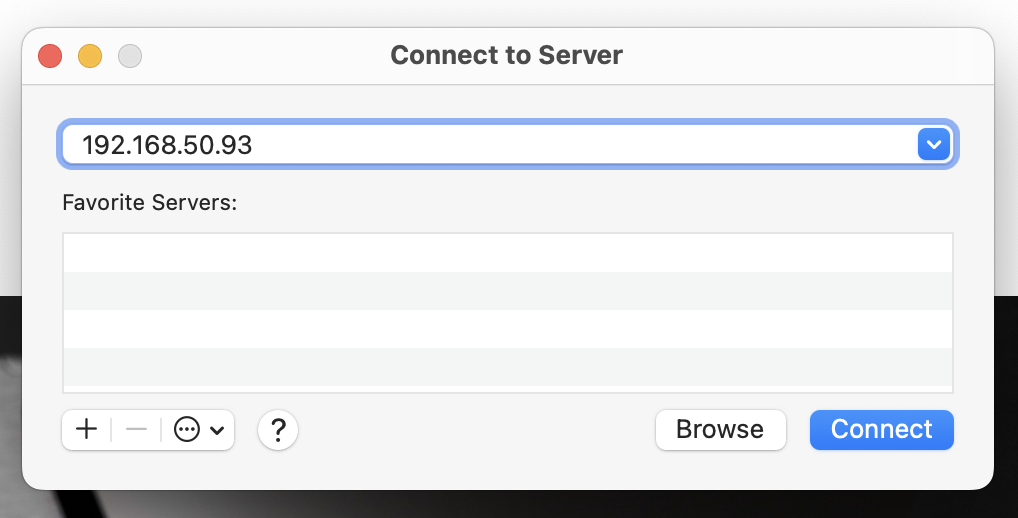Browse for available network servers
Screen dimensions: 1018x518
[721, 430]
